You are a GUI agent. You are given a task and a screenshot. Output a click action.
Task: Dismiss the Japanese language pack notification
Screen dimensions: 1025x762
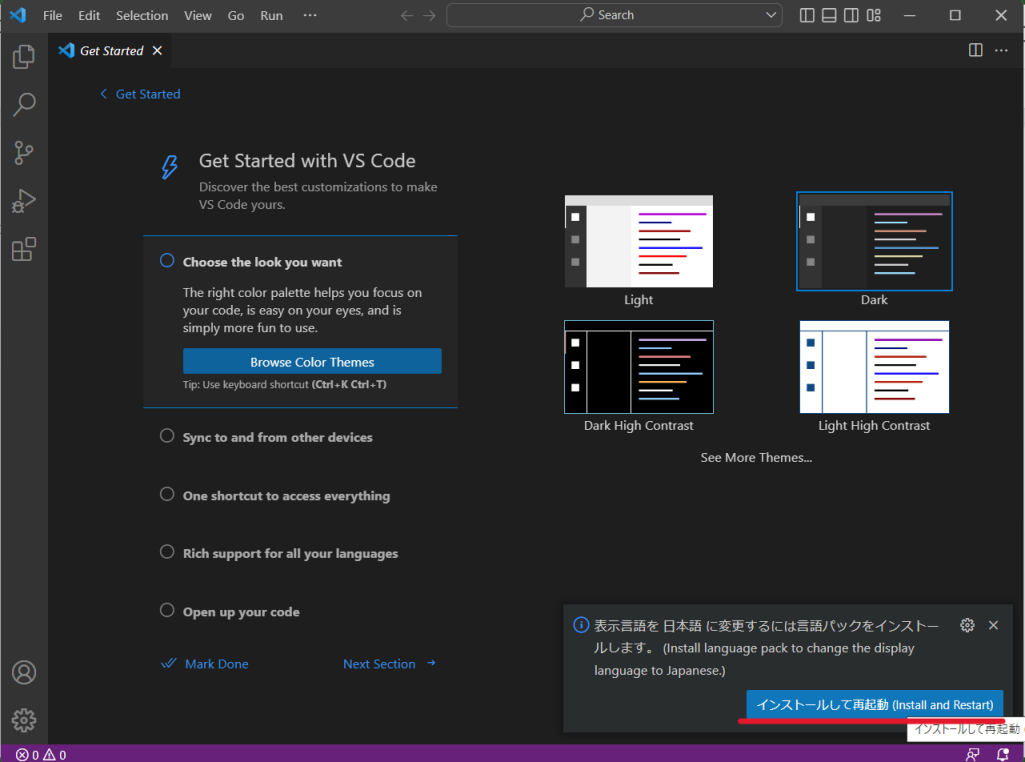(993, 625)
